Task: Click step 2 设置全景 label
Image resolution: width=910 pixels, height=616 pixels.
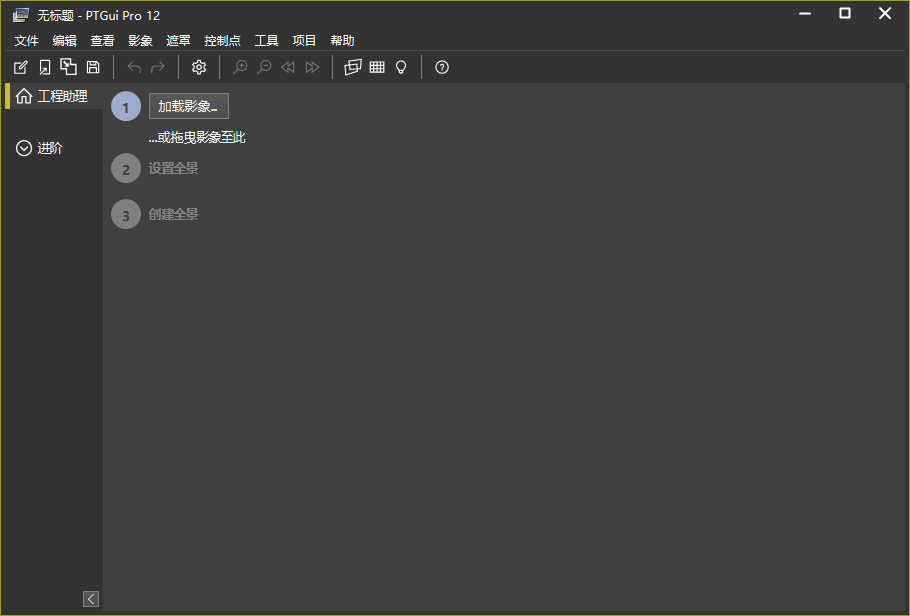Action: [174, 168]
